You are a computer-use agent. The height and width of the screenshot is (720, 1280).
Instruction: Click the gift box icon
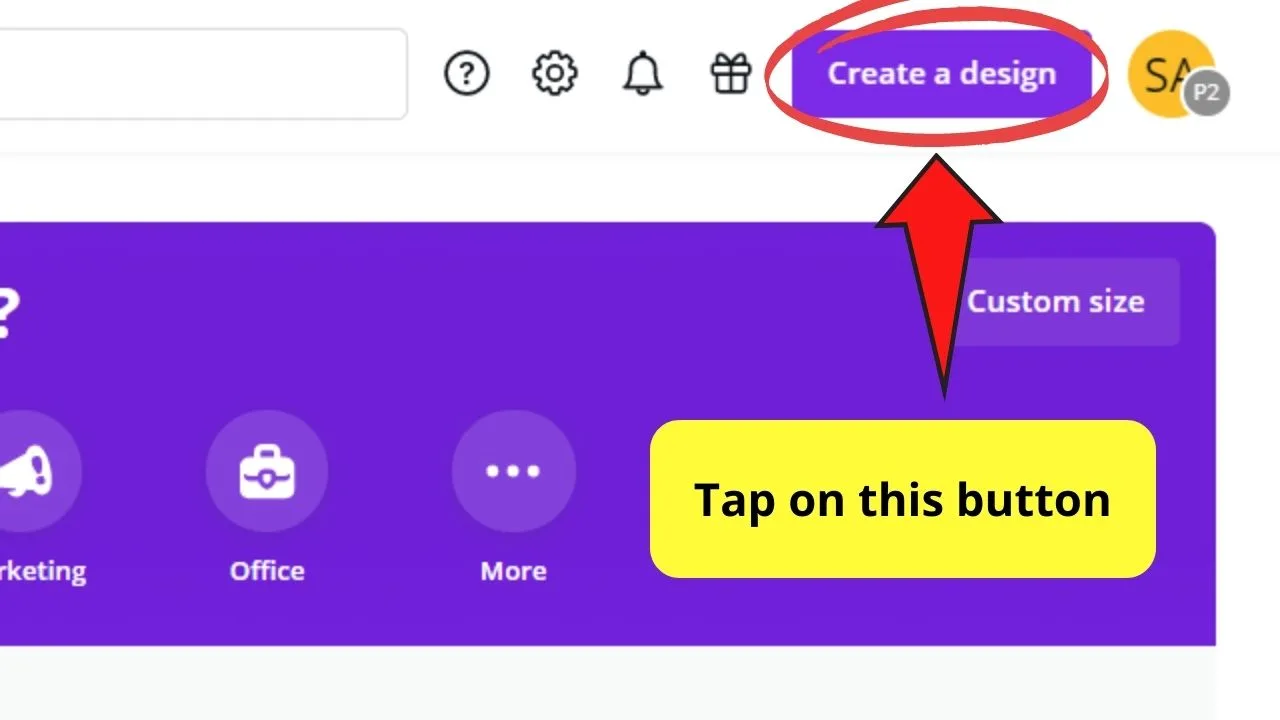point(730,74)
